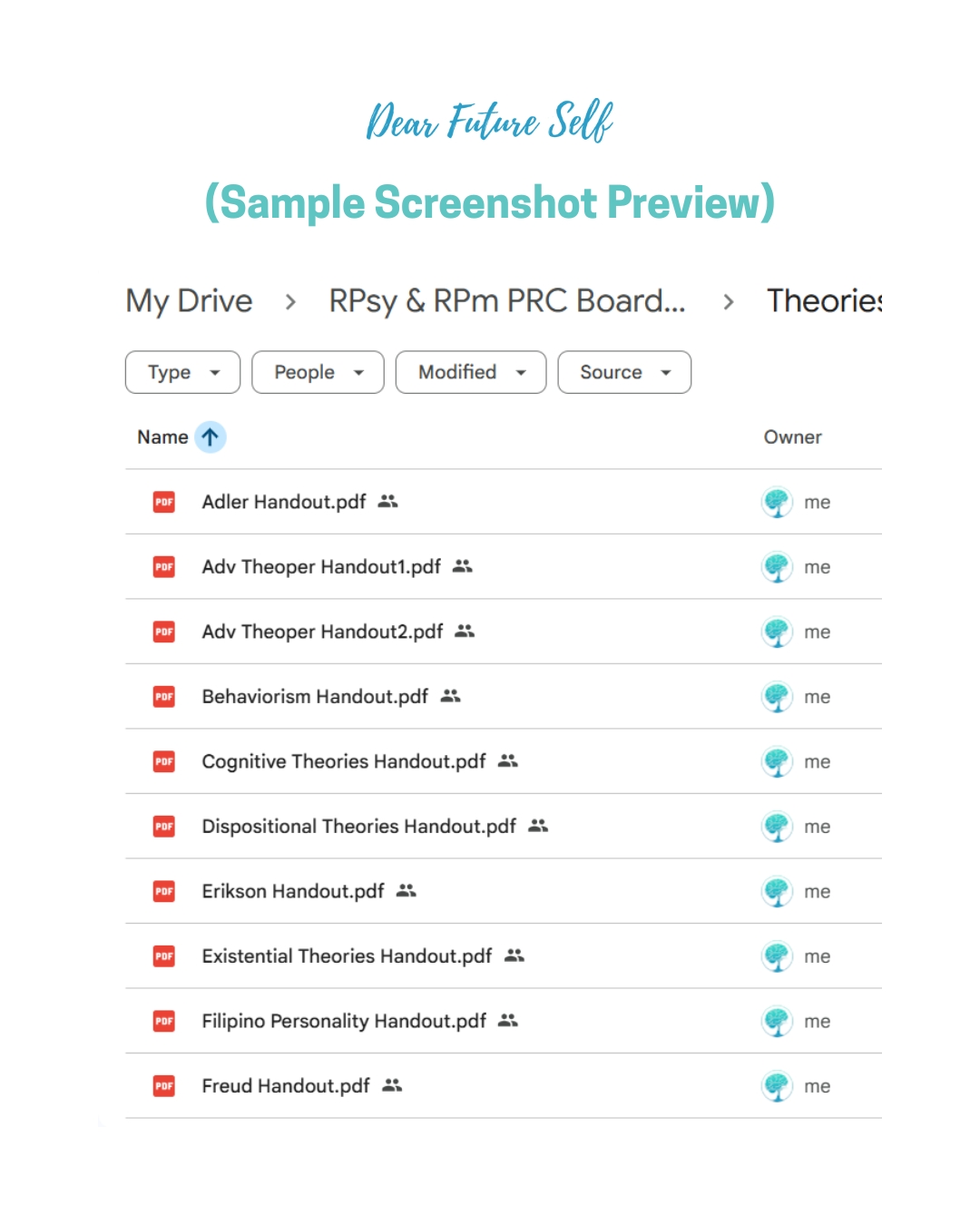Image resolution: width=980 pixels, height=1225 pixels.
Task: Open Adv Theoper Handout2.pdf file
Action: (322, 632)
